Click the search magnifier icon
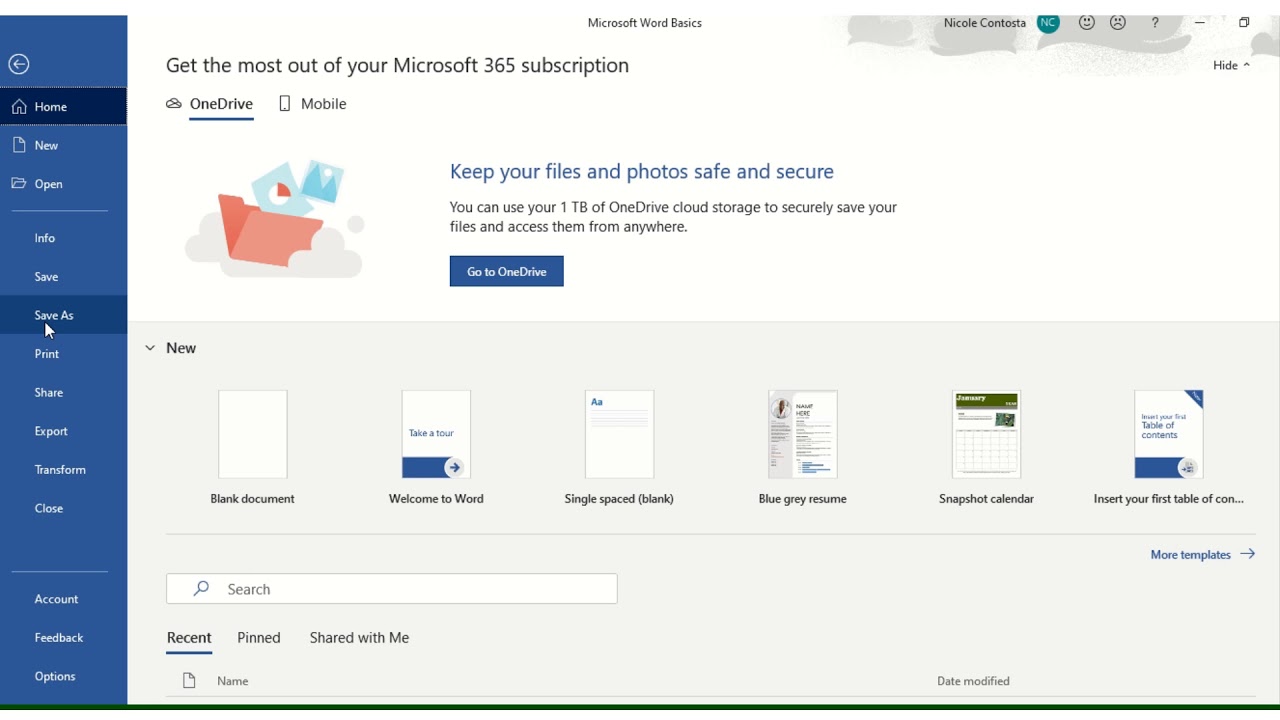Viewport: 1280px width, 720px height. 201,589
